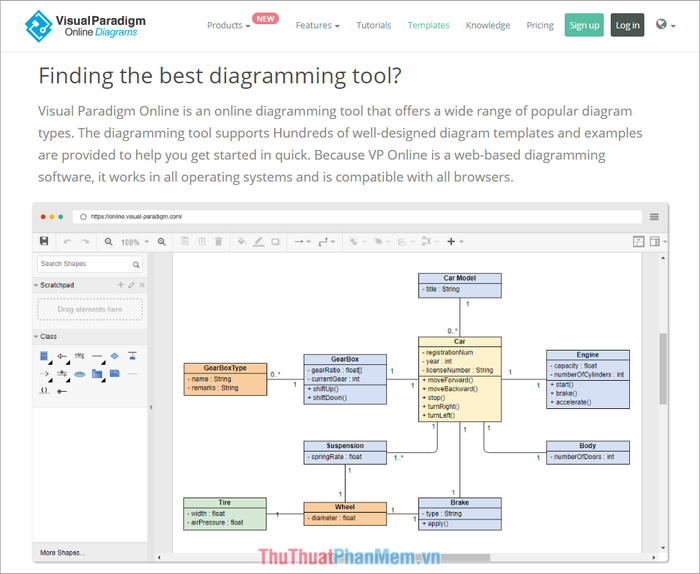Select the green Tire class header
Viewport: 700px width, 574px height.
coord(225,503)
